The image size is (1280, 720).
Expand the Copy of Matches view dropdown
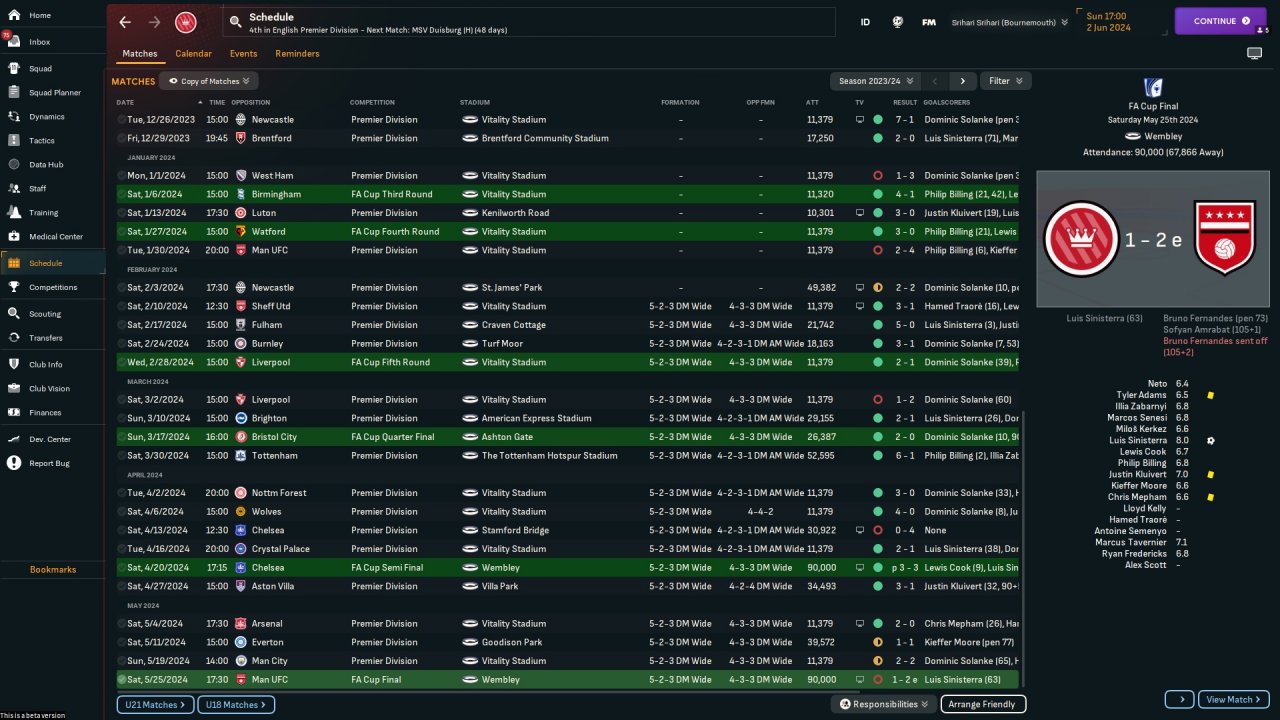pyautogui.click(x=209, y=81)
